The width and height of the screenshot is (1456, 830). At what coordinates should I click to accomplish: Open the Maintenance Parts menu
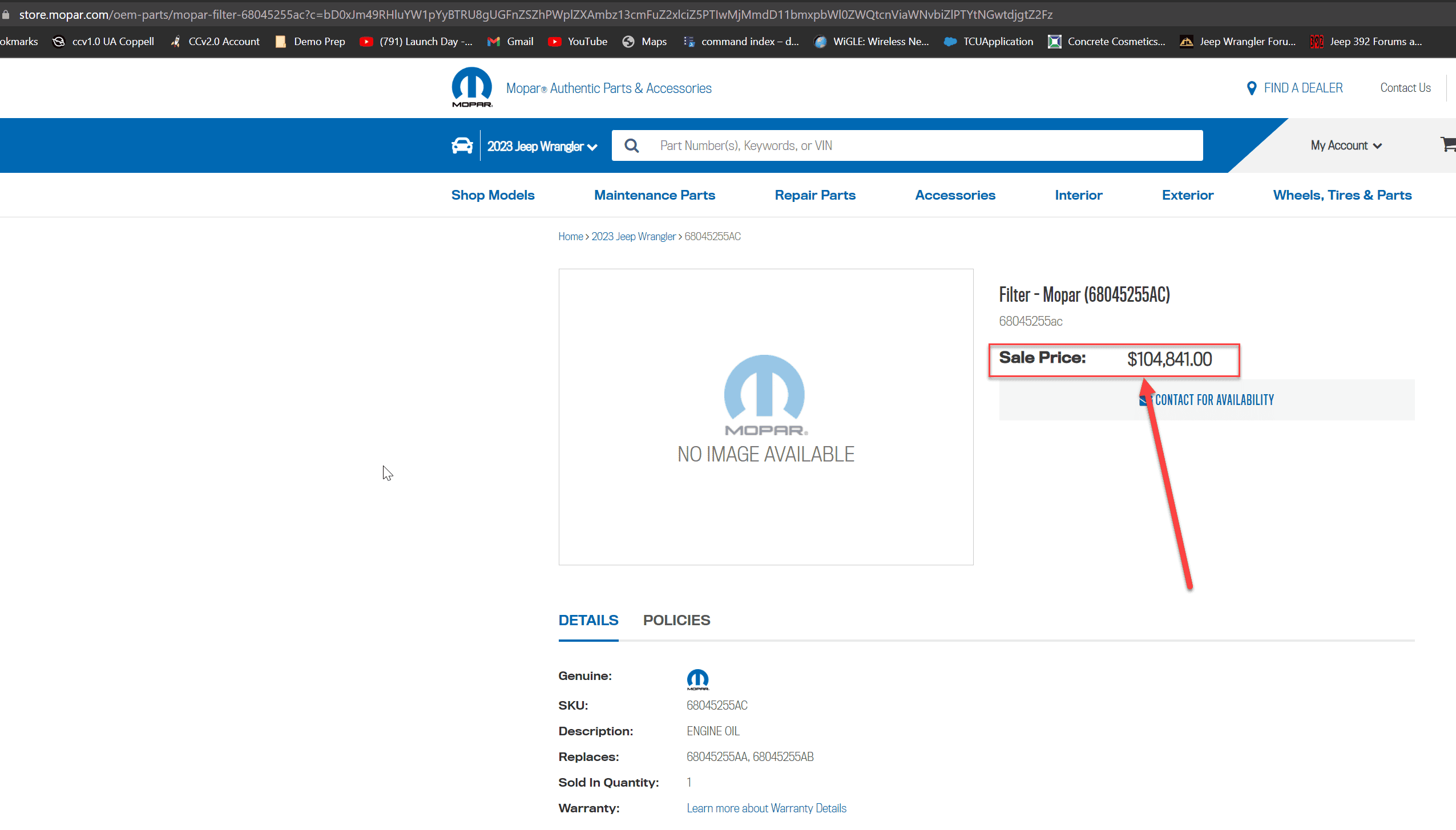coord(655,195)
